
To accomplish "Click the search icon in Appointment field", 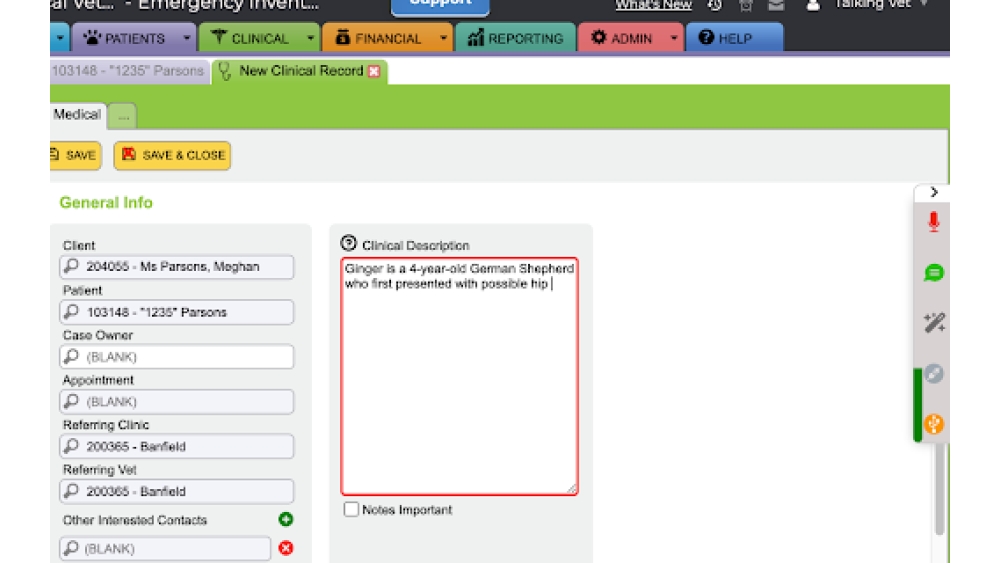I will click(71, 401).
